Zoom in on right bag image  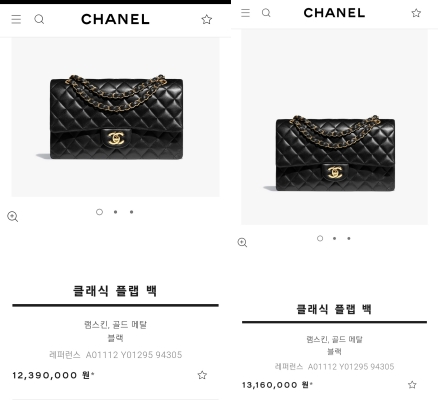[x=242, y=242]
